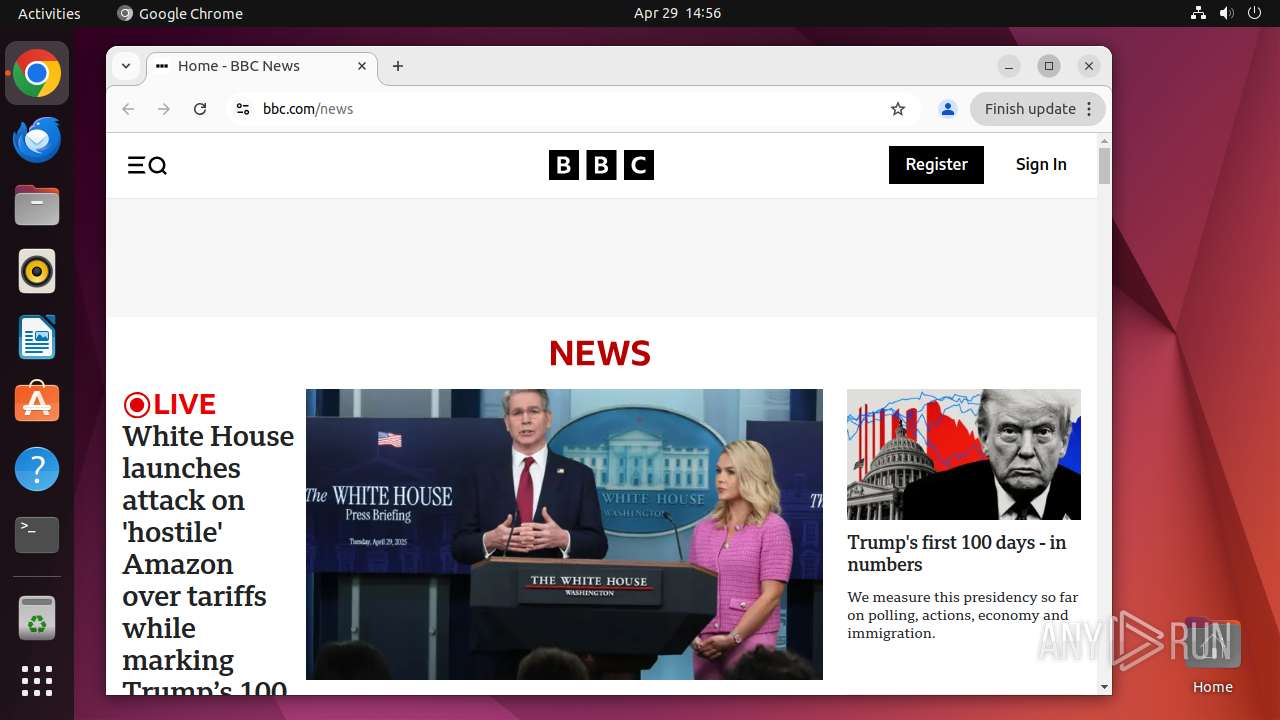Open the Home folder desktop icon

(x=1212, y=655)
